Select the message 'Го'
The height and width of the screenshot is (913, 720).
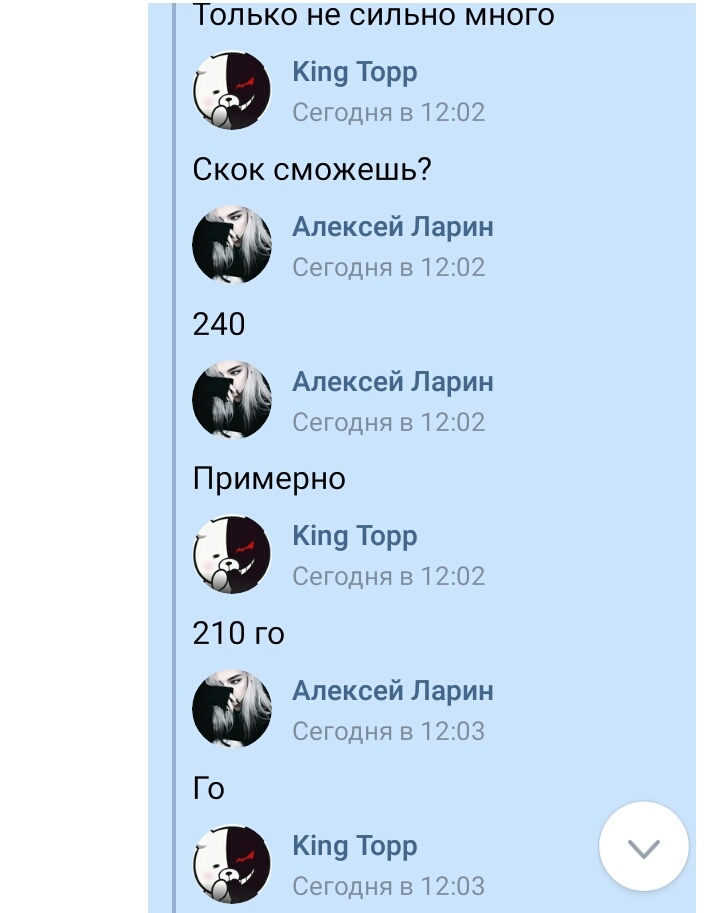[x=208, y=788]
